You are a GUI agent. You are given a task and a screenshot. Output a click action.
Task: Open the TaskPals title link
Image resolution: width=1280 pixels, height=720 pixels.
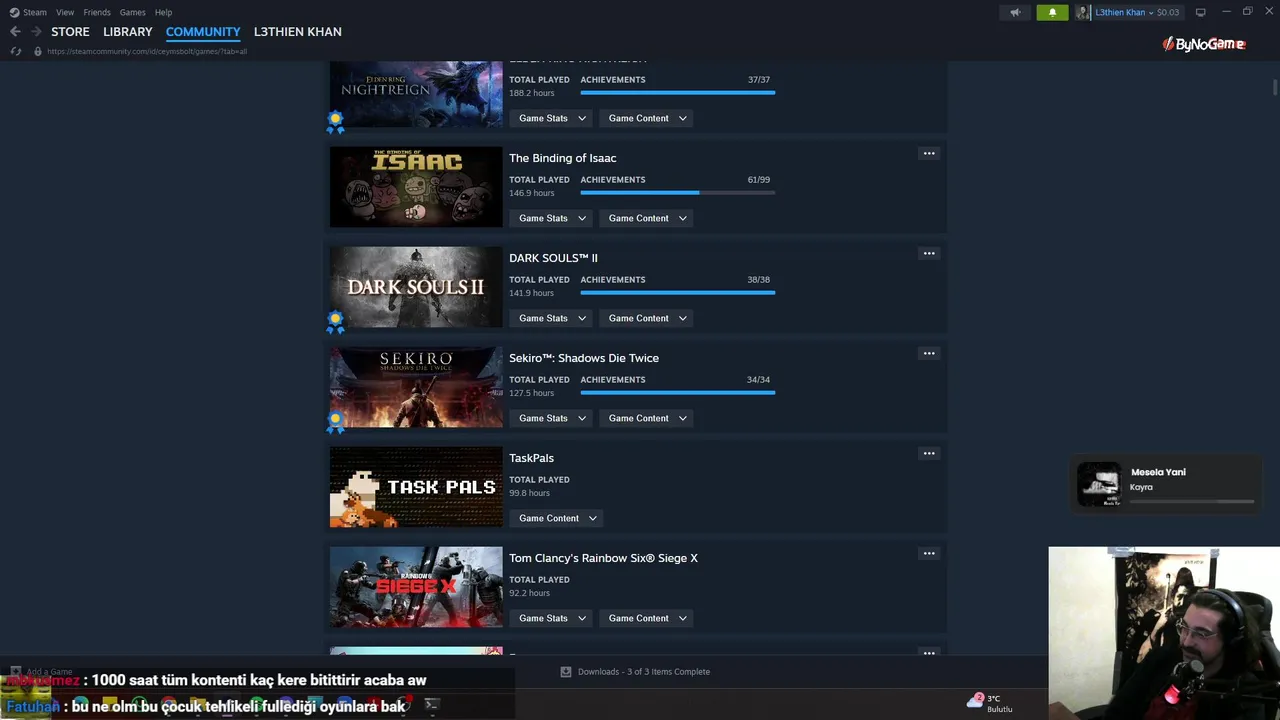tap(531, 458)
